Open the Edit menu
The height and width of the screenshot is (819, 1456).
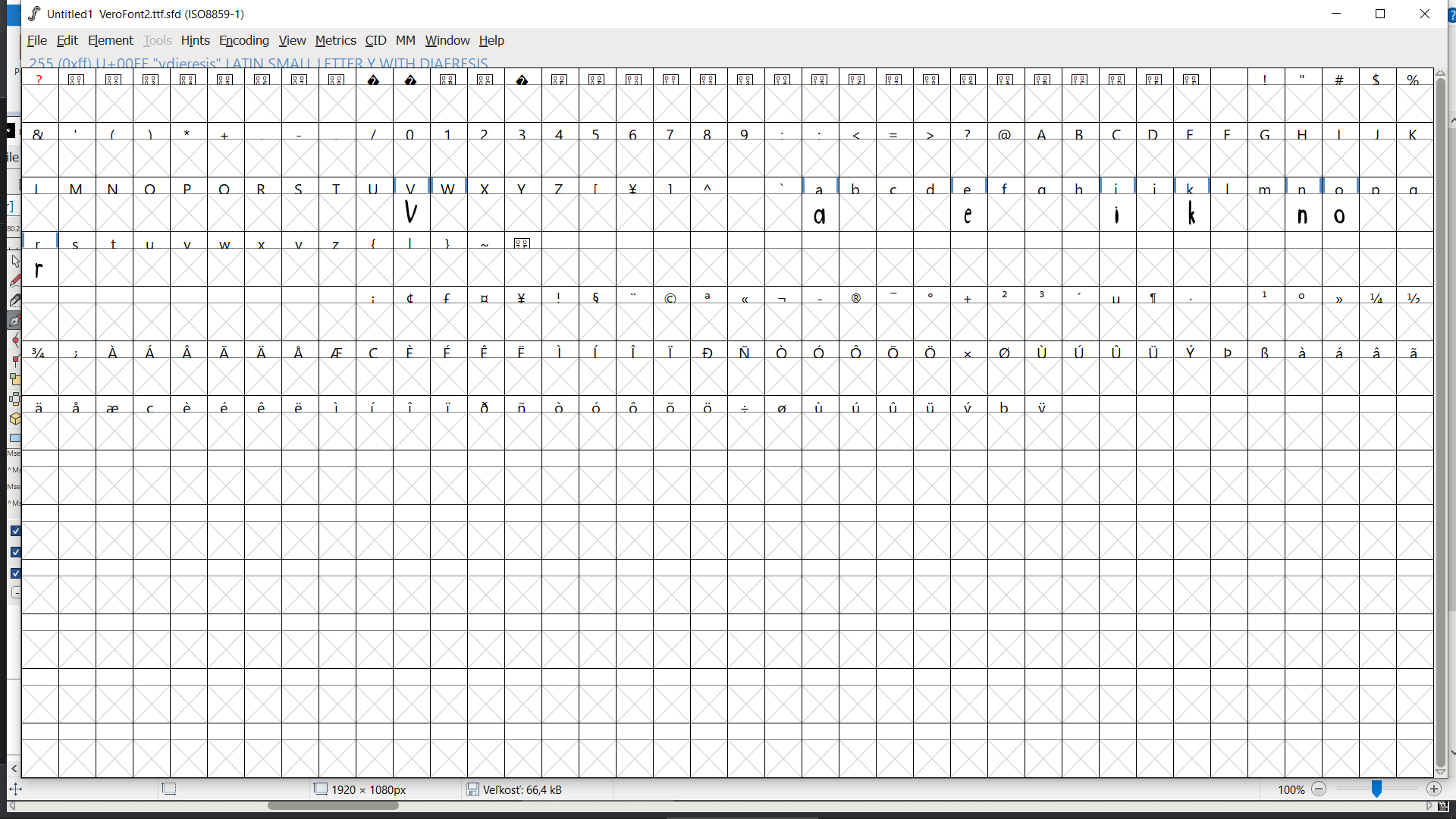pos(67,40)
